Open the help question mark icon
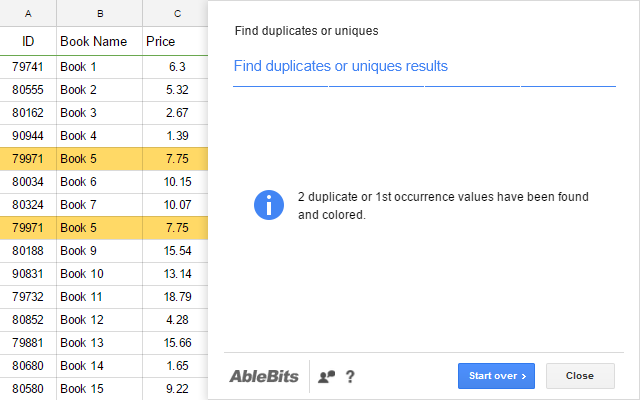The image size is (640, 400). pos(350,377)
